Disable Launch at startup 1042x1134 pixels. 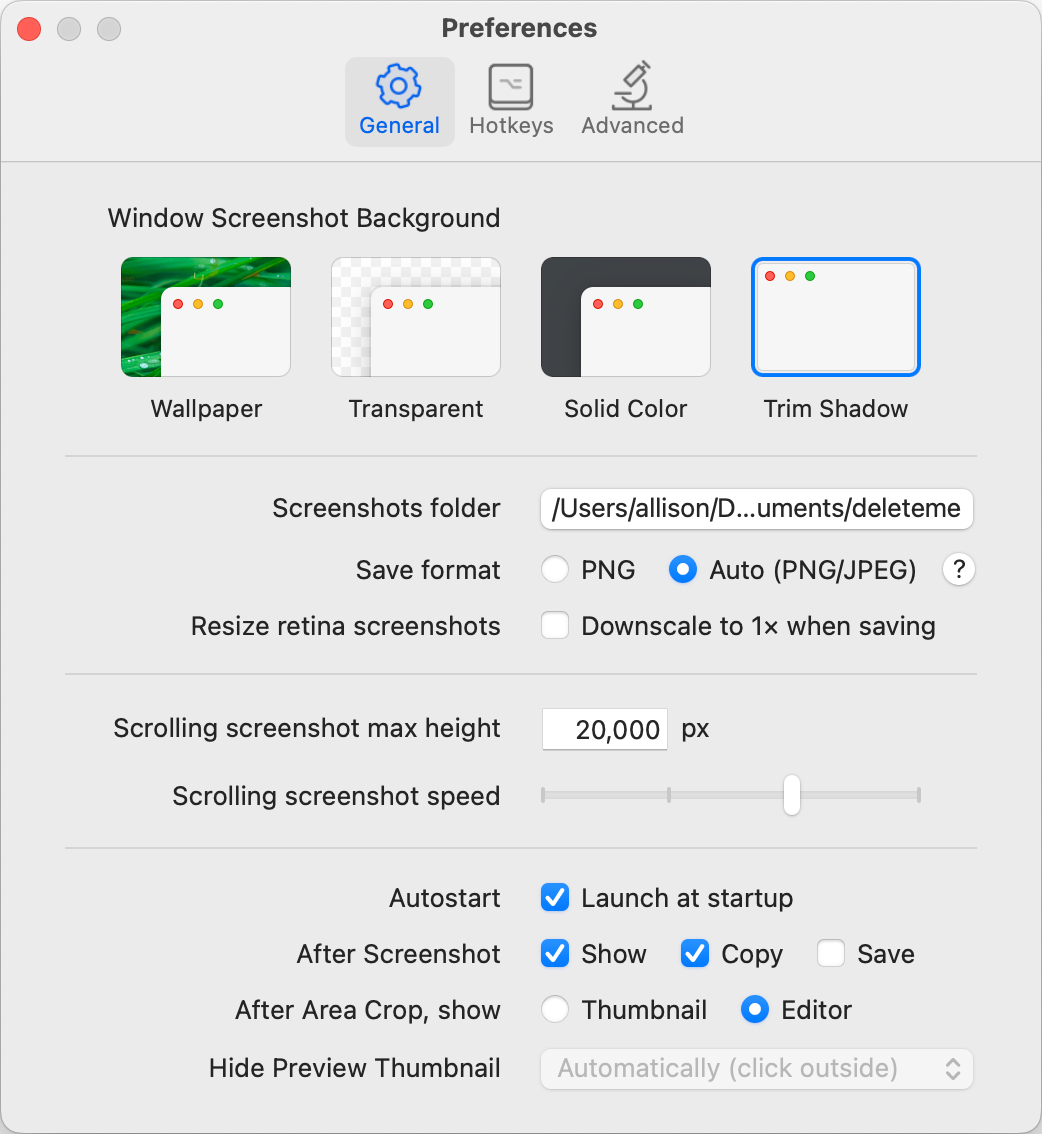(x=555, y=898)
